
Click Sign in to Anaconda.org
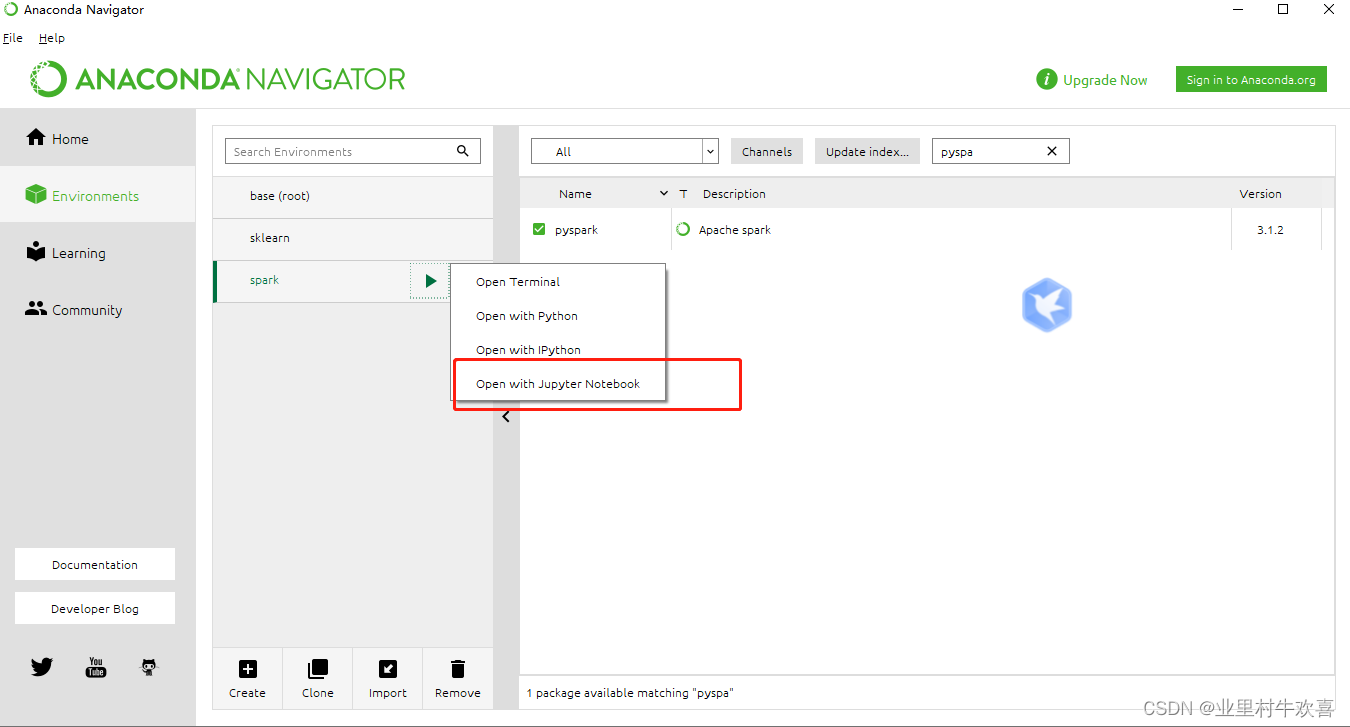pos(1251,80)
